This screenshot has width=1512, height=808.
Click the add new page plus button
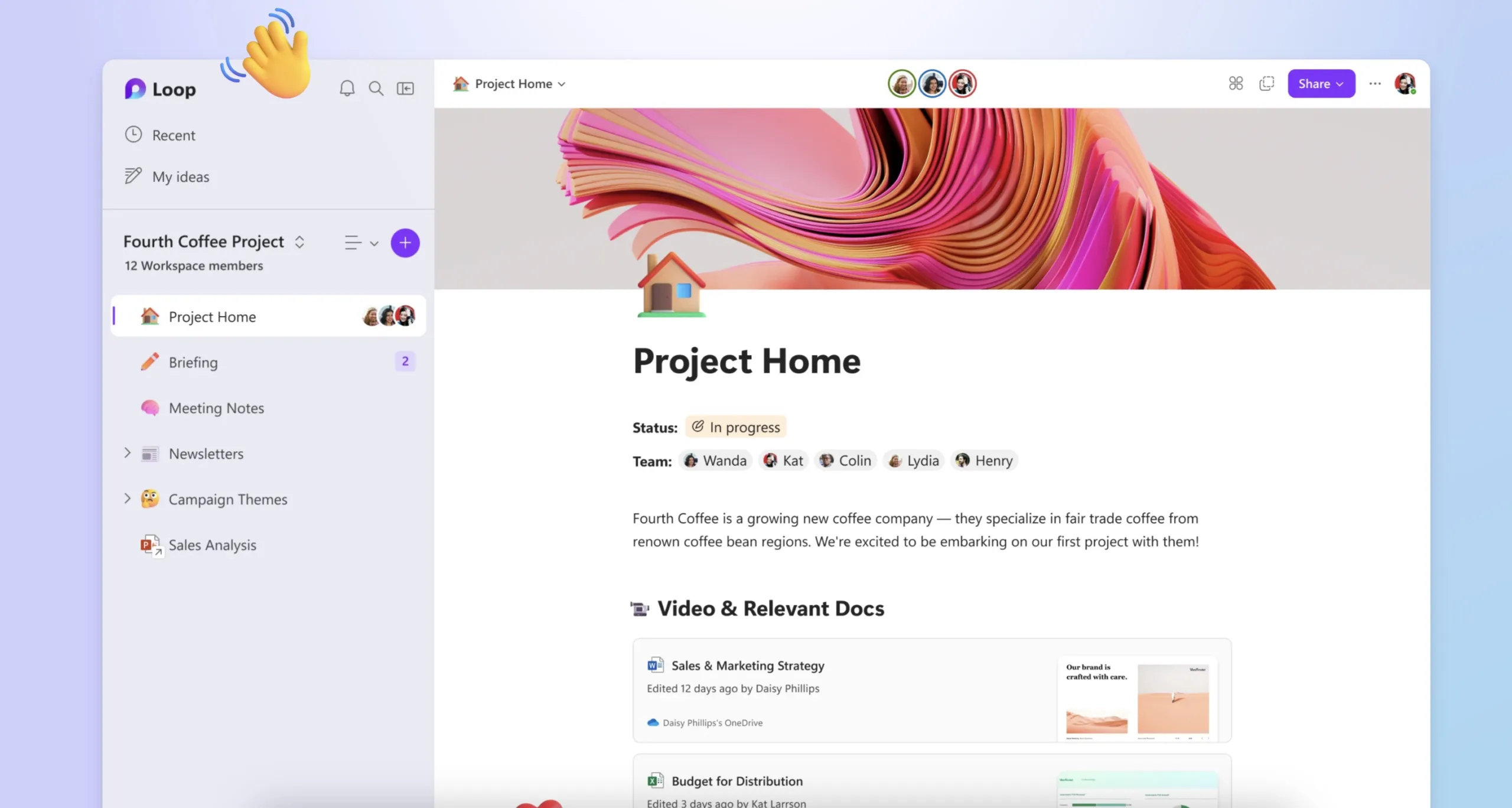click(x=404, y=242)
